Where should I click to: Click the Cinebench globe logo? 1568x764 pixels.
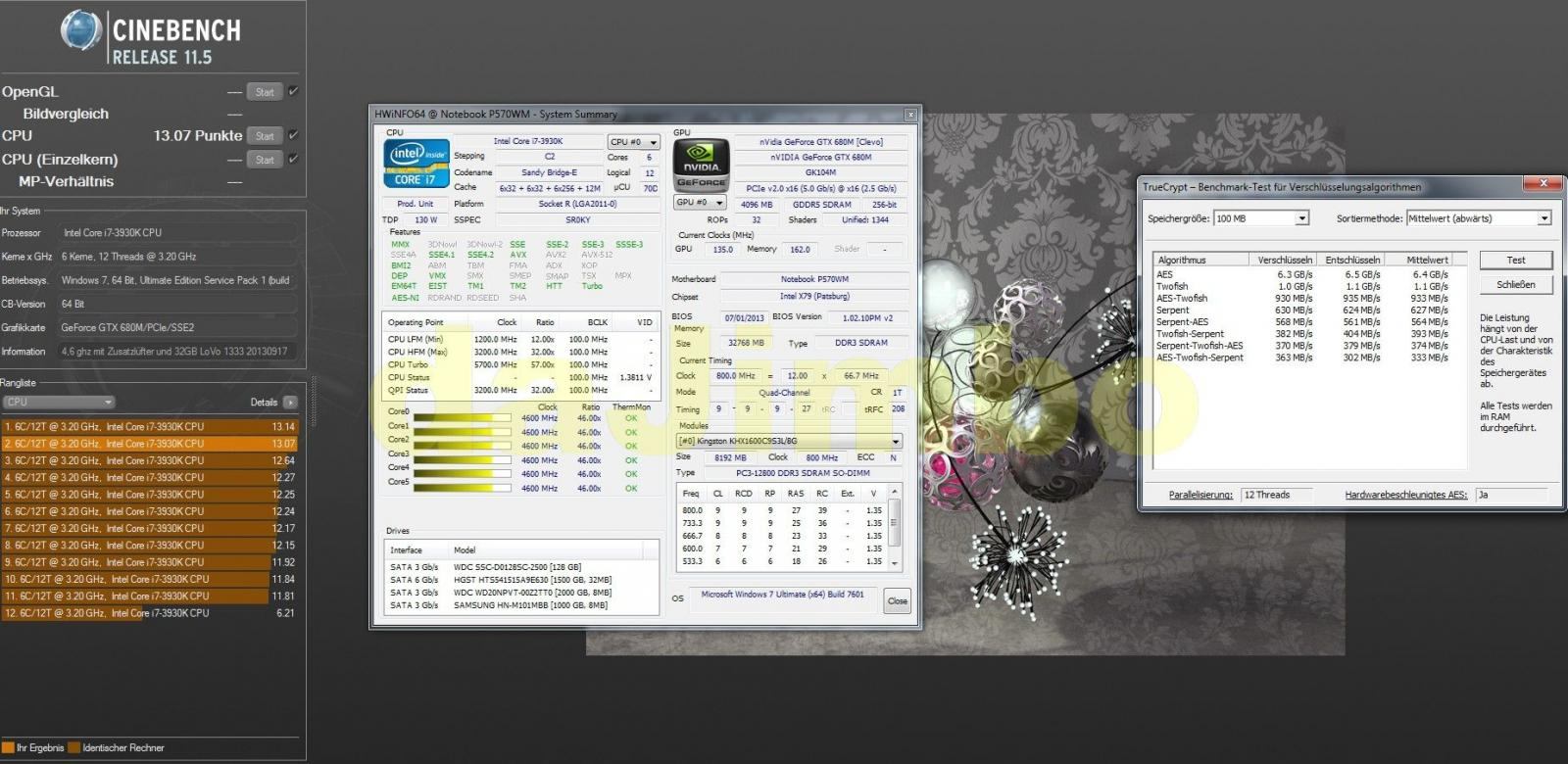81,31
